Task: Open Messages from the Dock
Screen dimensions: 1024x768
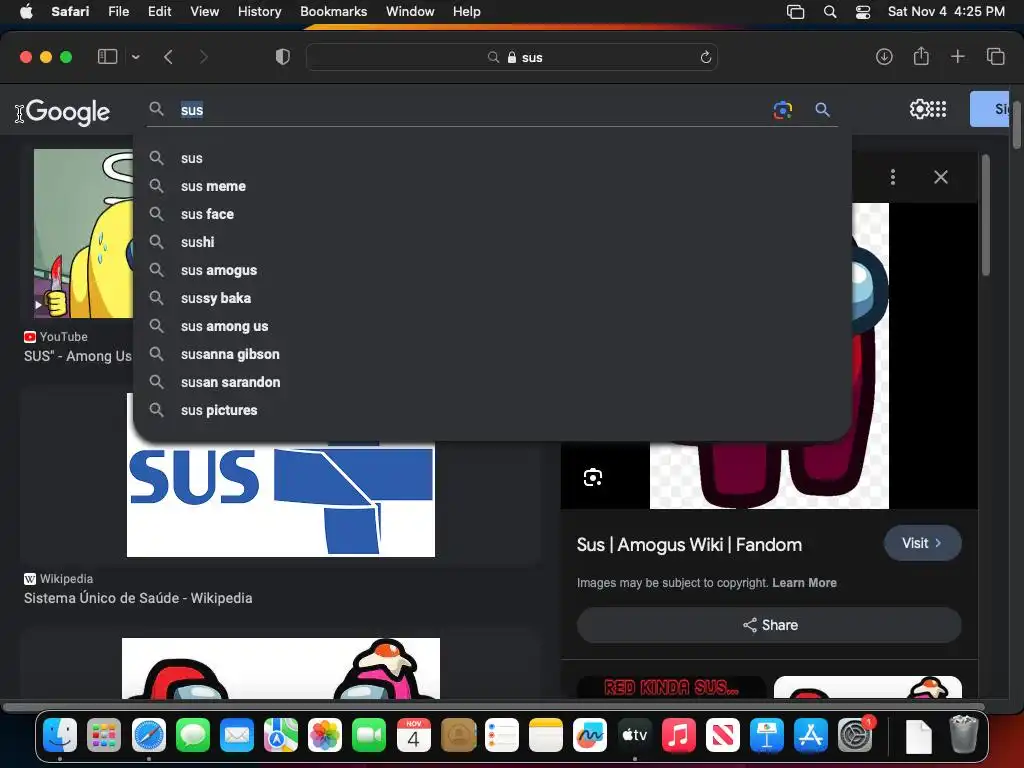Action: 193,735
